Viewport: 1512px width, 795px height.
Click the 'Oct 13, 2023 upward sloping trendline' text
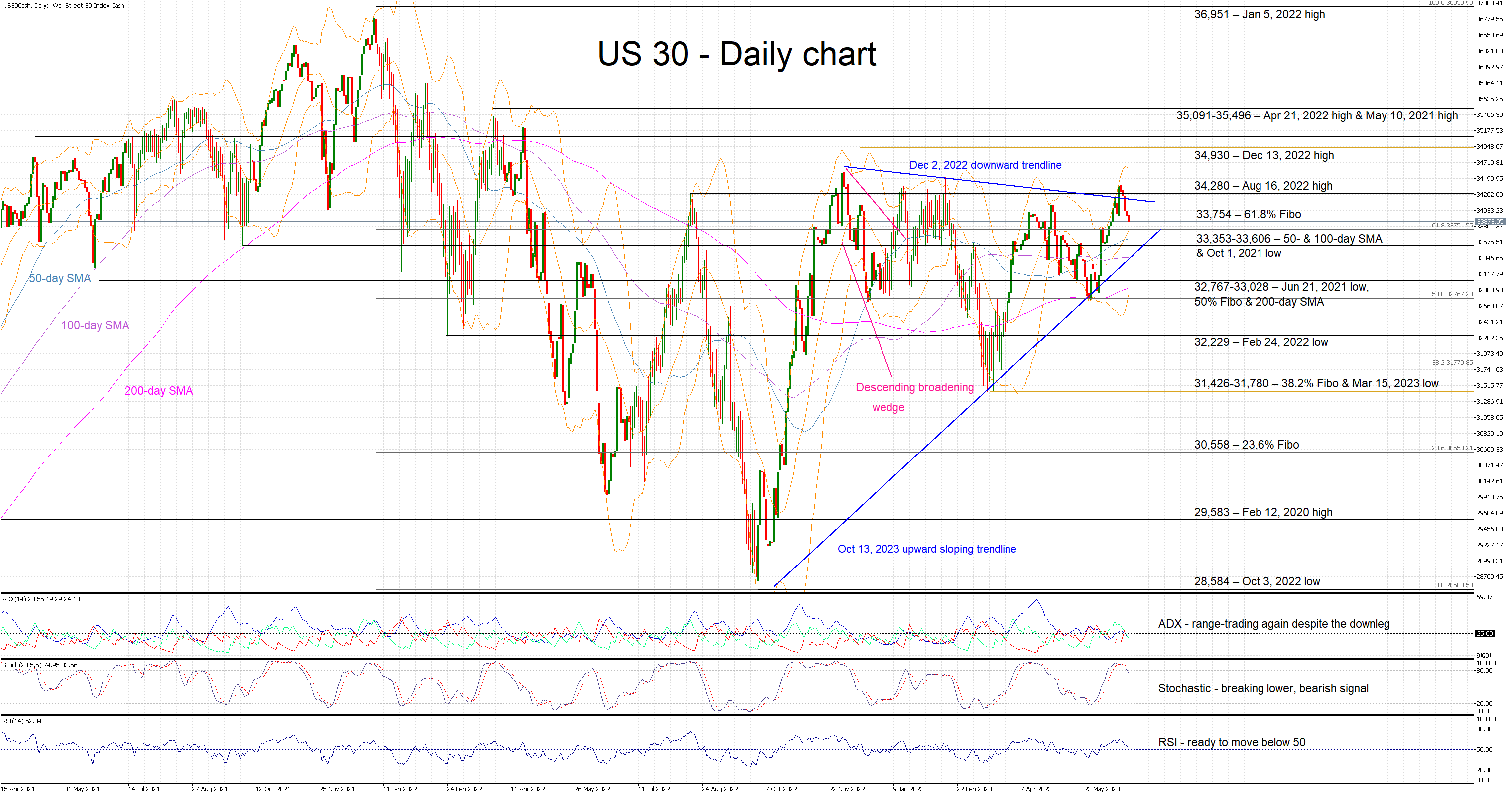[x=926, y=549]
